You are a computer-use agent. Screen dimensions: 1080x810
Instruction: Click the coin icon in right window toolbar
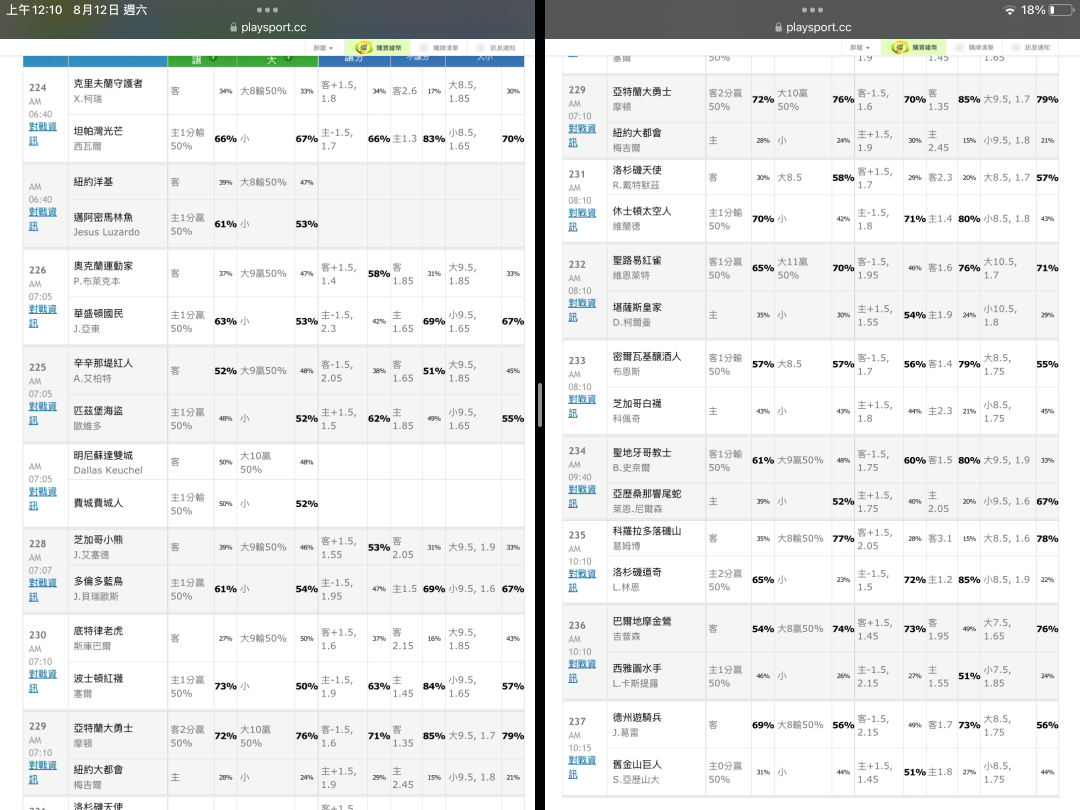pyautogui.click(x=899, y=48)
